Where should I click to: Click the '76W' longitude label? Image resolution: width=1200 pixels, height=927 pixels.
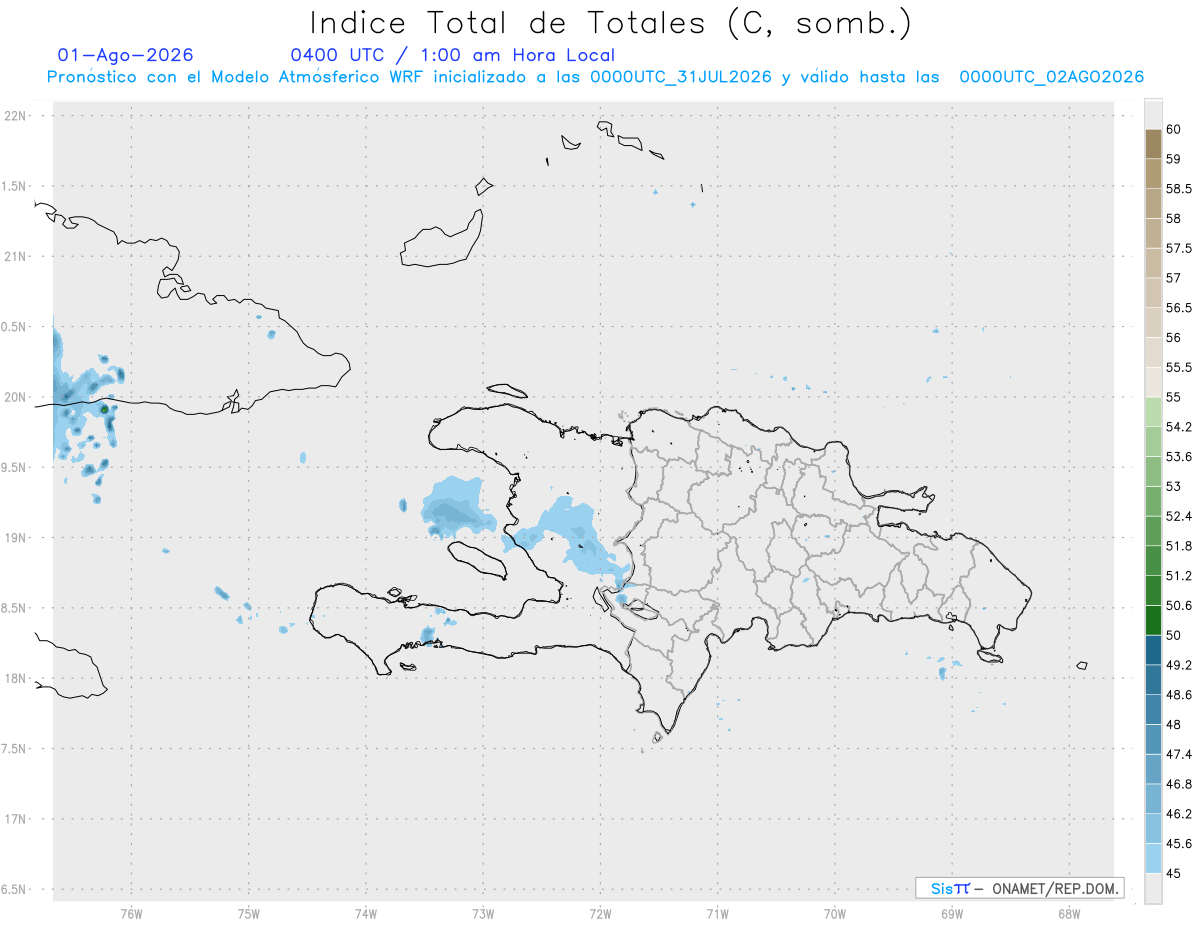(131, 912)
